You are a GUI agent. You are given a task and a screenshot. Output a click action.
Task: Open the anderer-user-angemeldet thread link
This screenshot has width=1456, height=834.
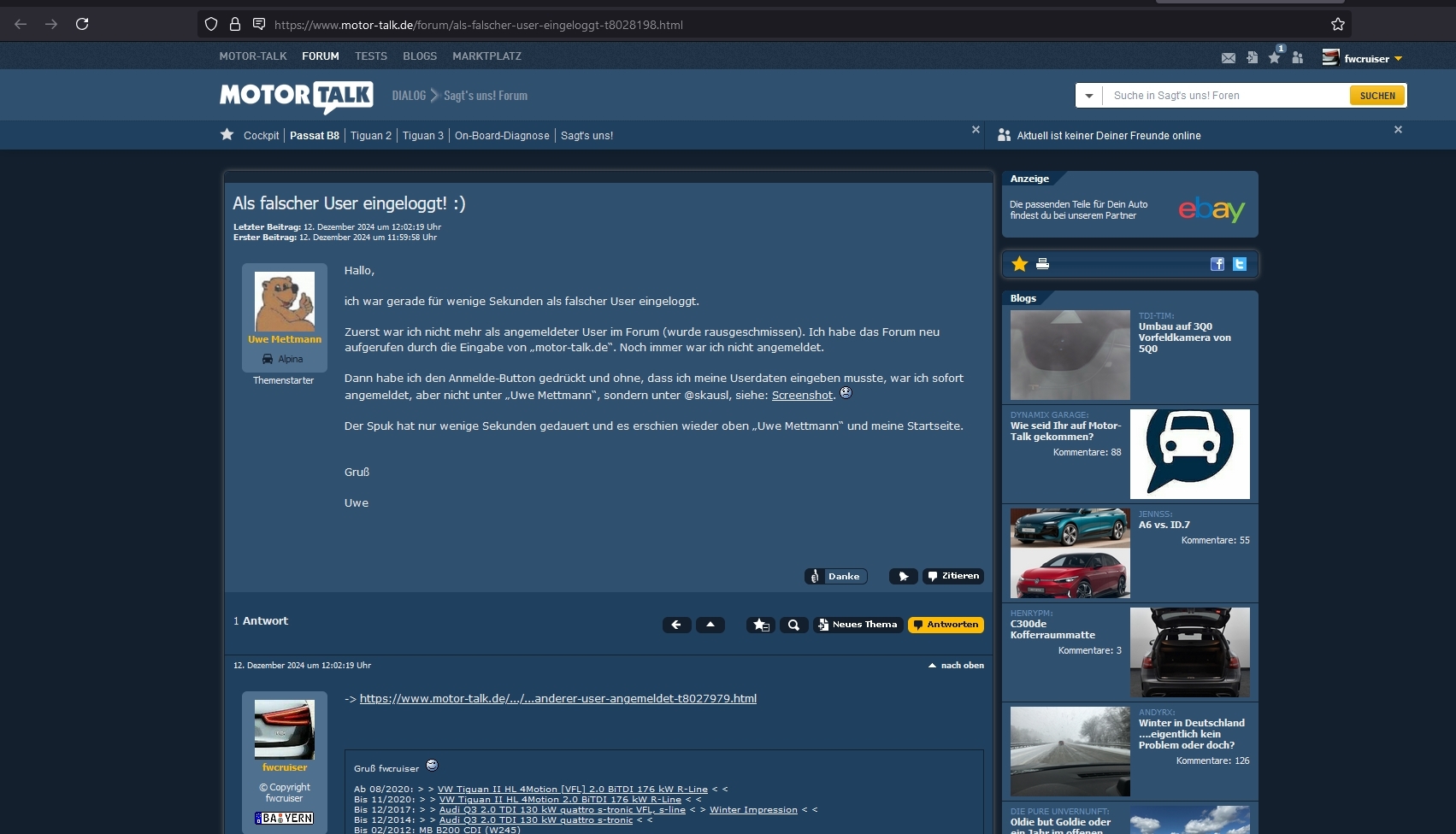tap(558, 698)
